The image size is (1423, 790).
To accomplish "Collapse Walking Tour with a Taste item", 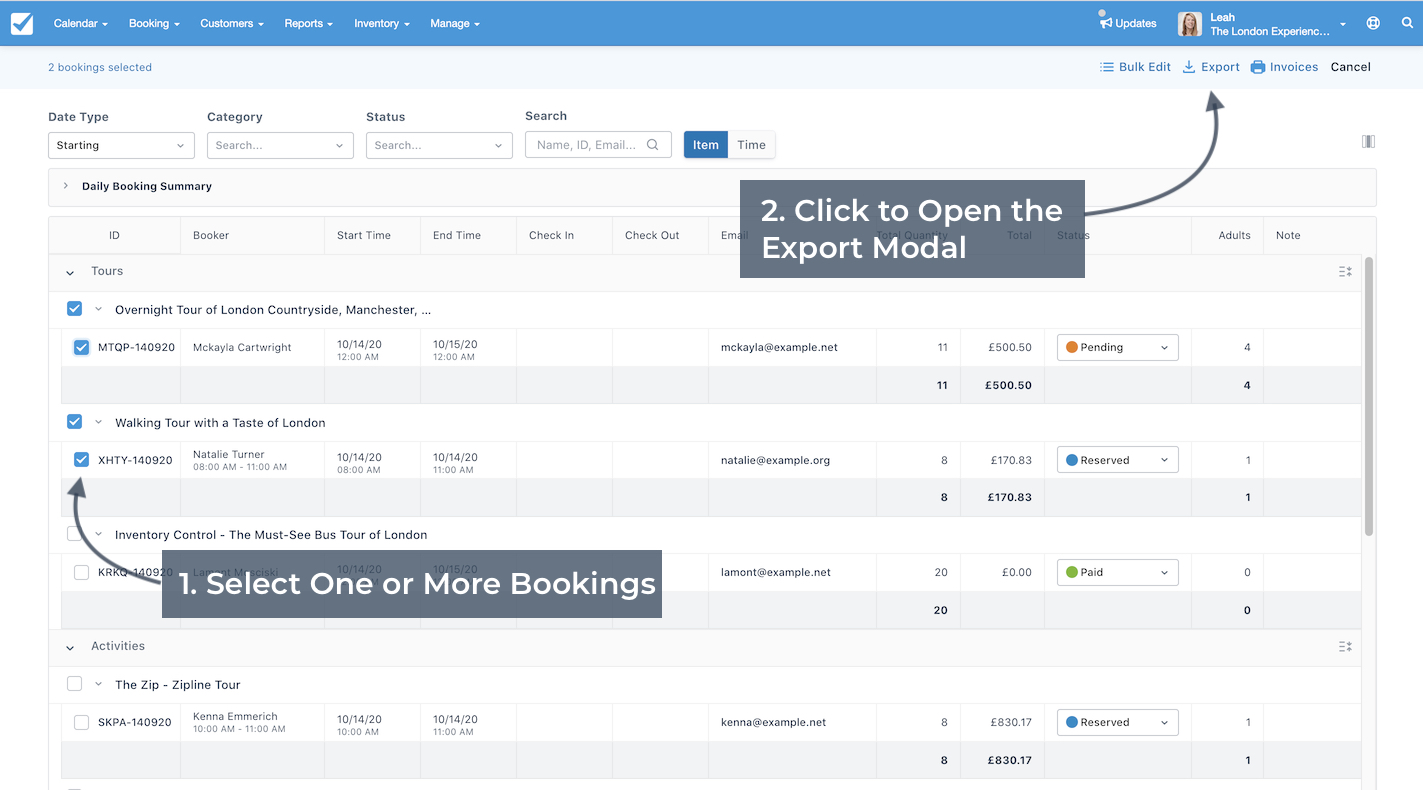I will tap(98, 422).
